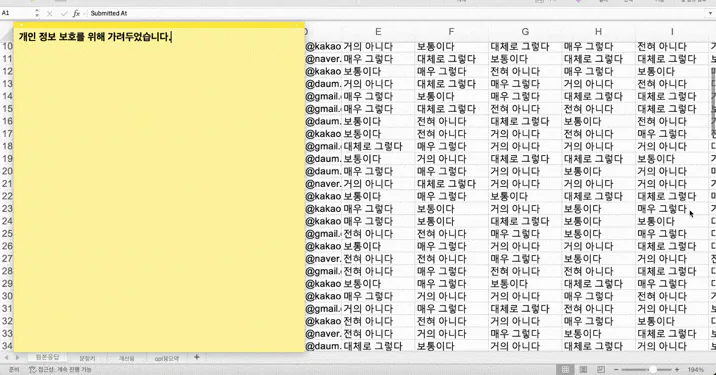Click the zoom in plus icon
Viewport: 716px width, 375px height.
[x=677, y=369]
